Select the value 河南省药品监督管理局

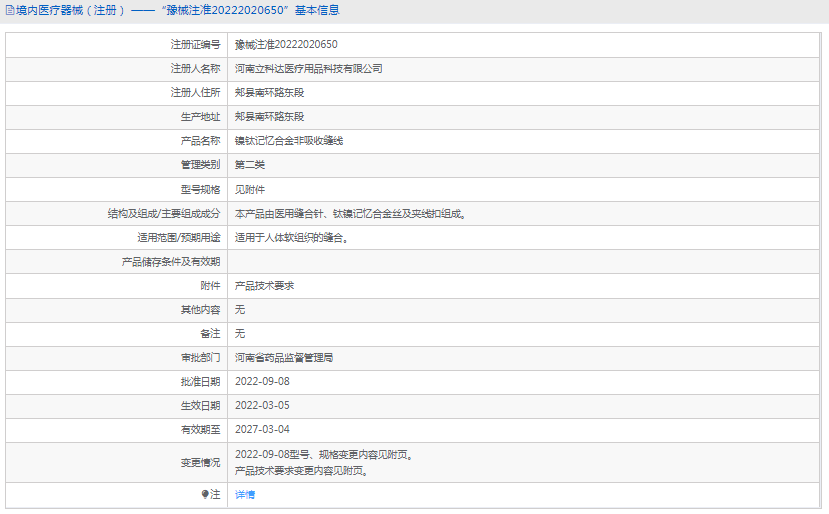pyautogui.click(x=284, y=358)
